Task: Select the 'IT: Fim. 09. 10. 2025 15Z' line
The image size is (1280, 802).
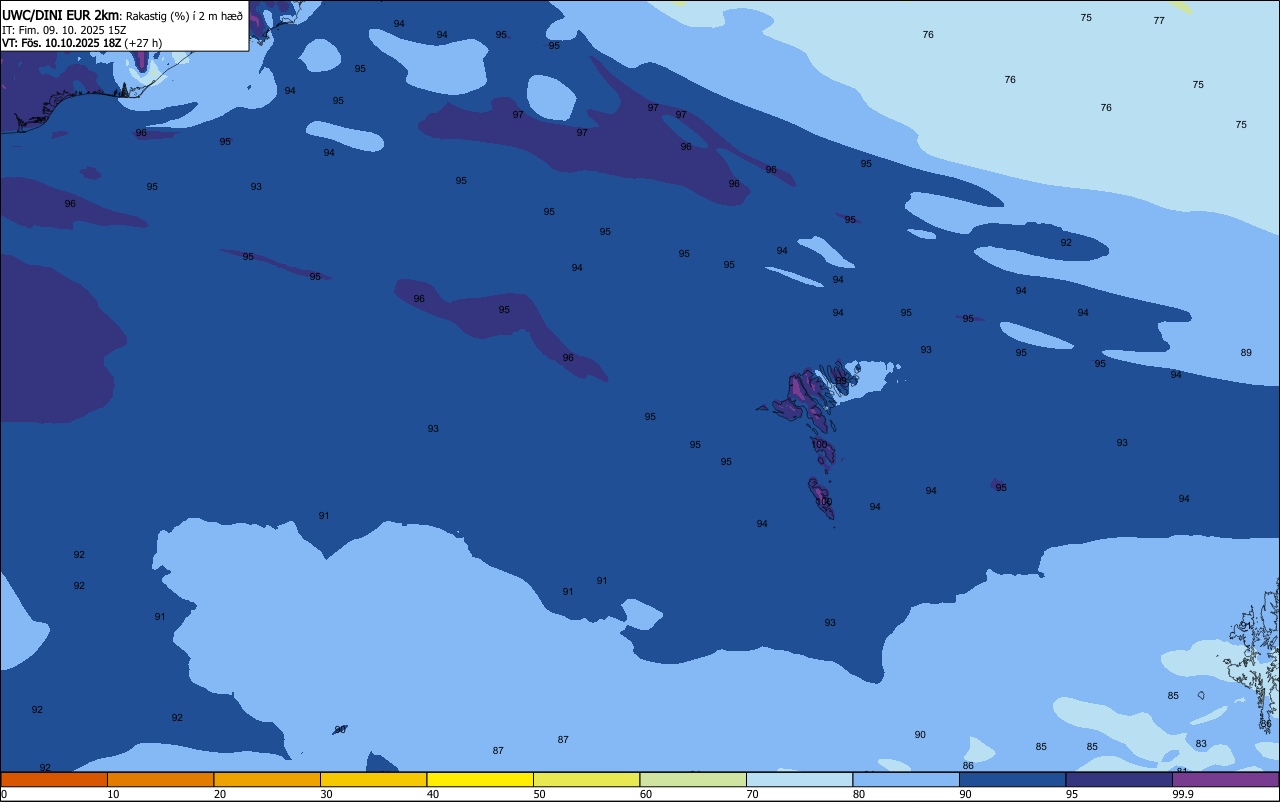Action: pos(63,30)
